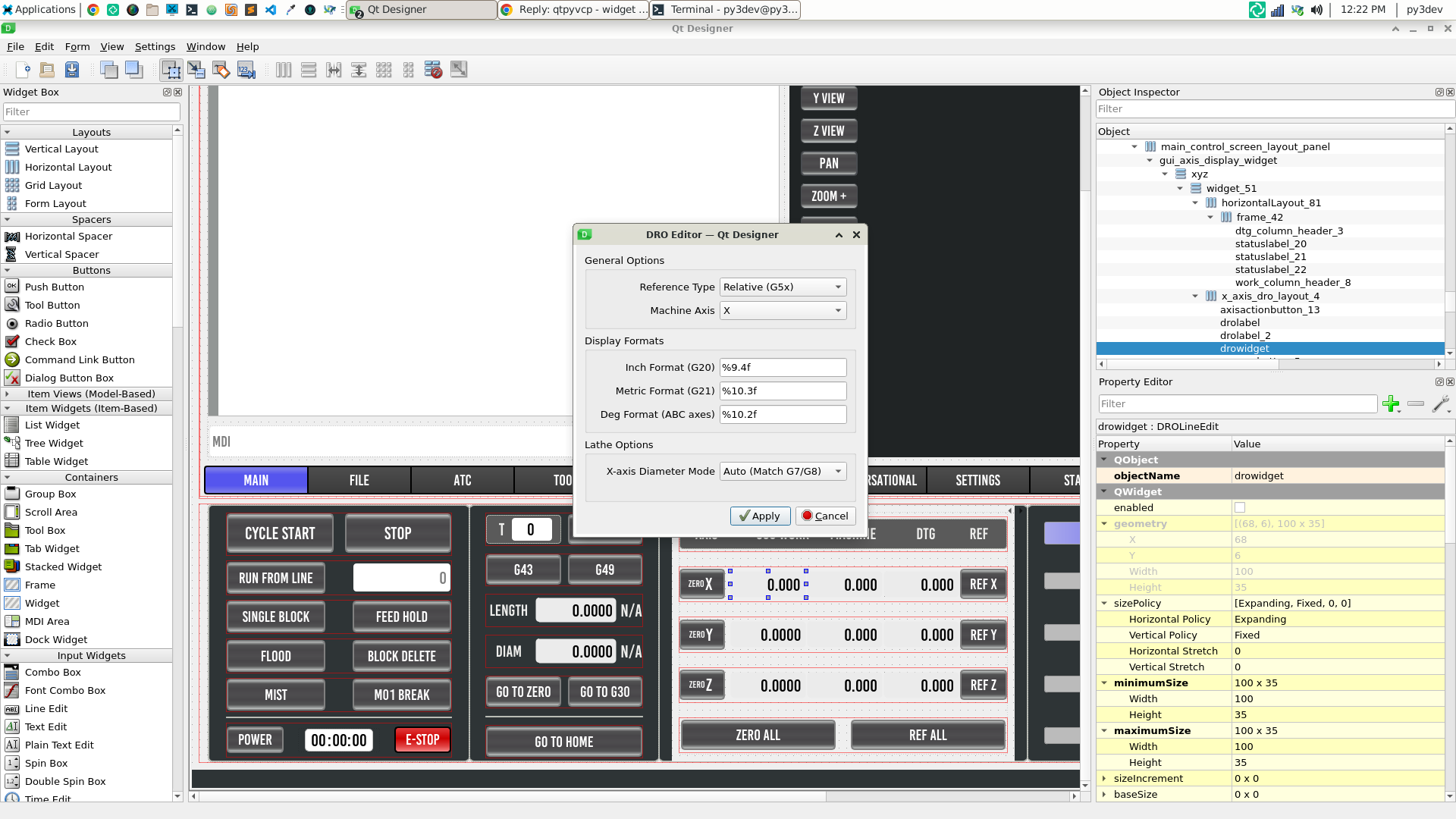The height and width of the screenshot is (819, 1456).
Task: Click Cancel in DRO Editor dialog
Action: click(x=826, y=516)
